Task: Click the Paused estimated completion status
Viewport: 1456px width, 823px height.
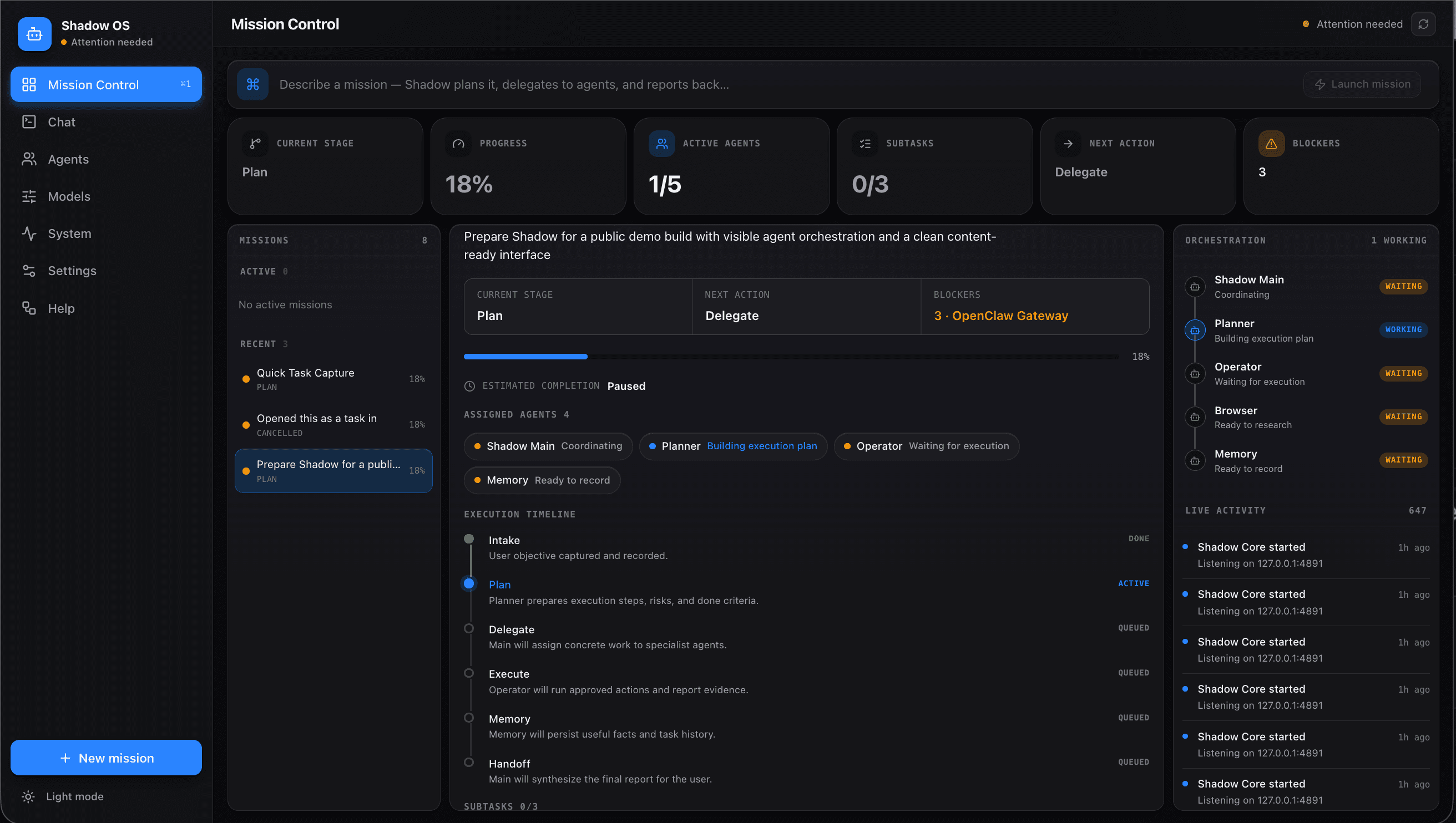Action: [626, 386]
